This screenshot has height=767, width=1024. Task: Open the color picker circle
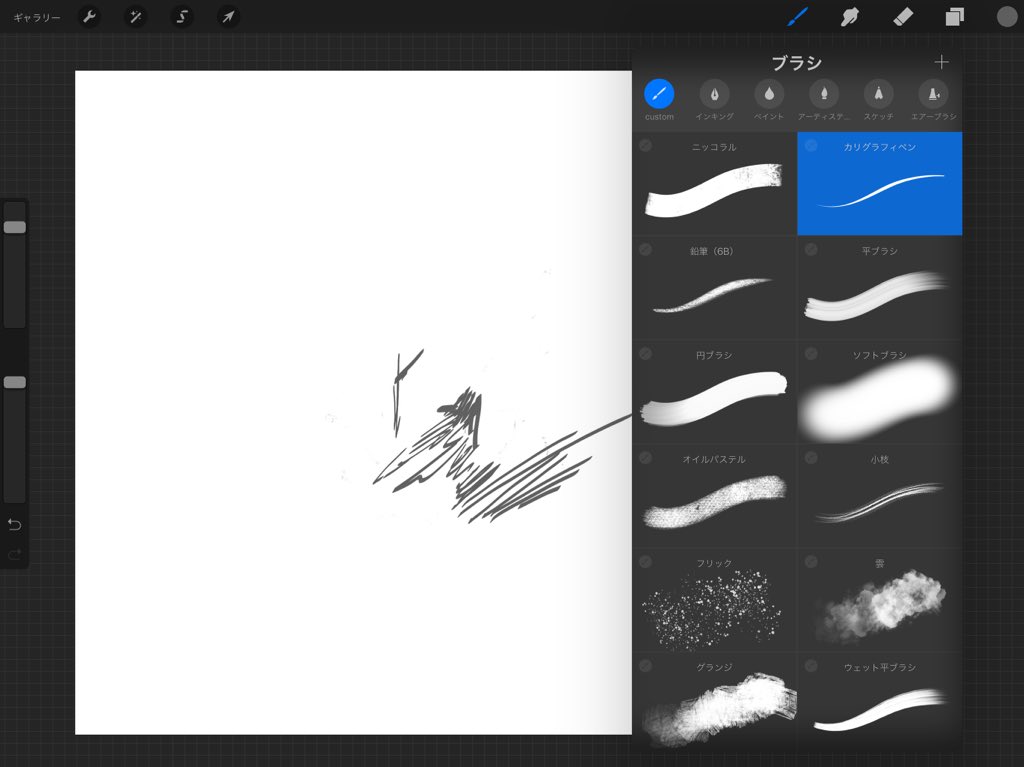(x=1007, y=17)
